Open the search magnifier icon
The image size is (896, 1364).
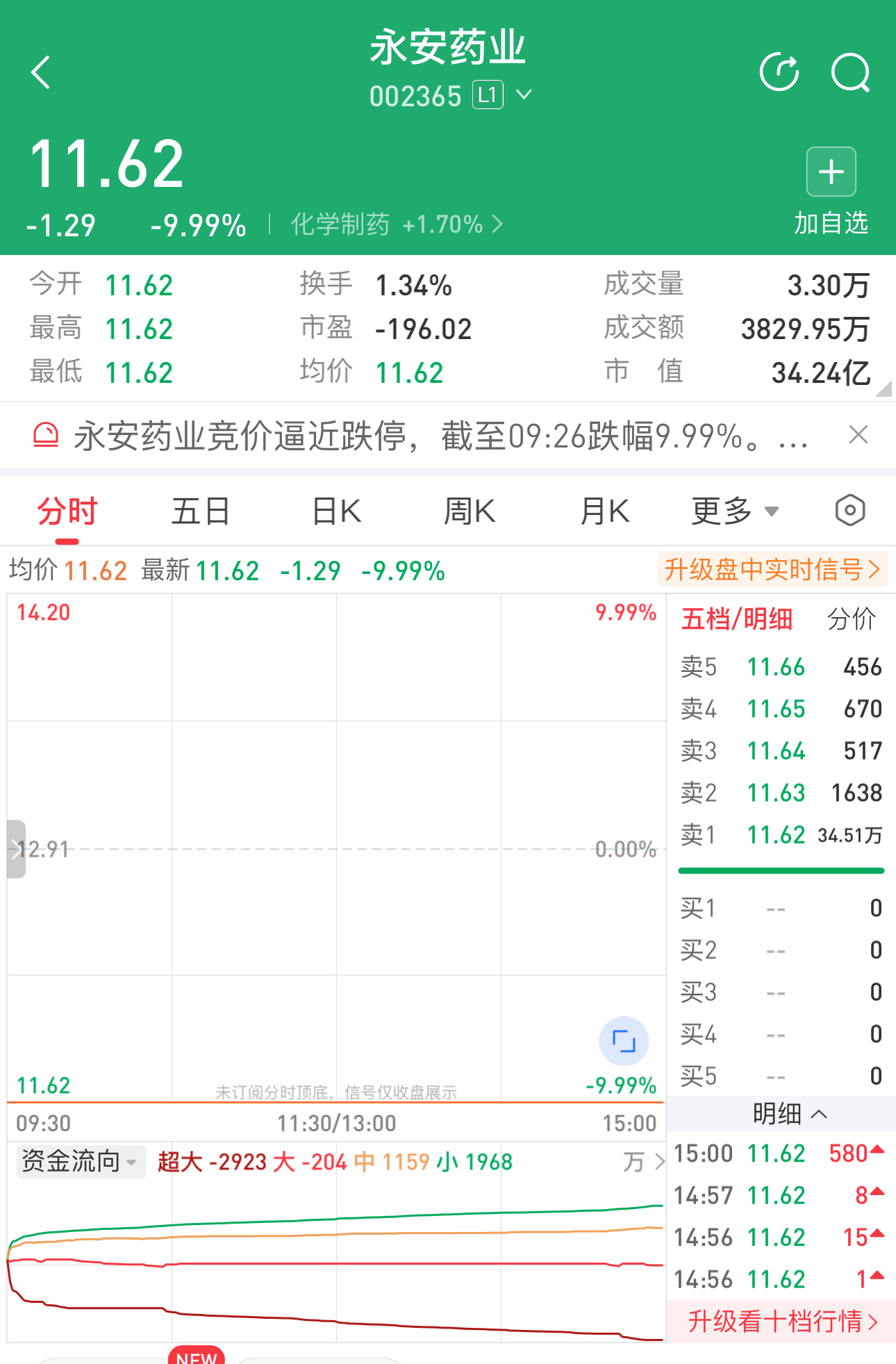[851, 72]
